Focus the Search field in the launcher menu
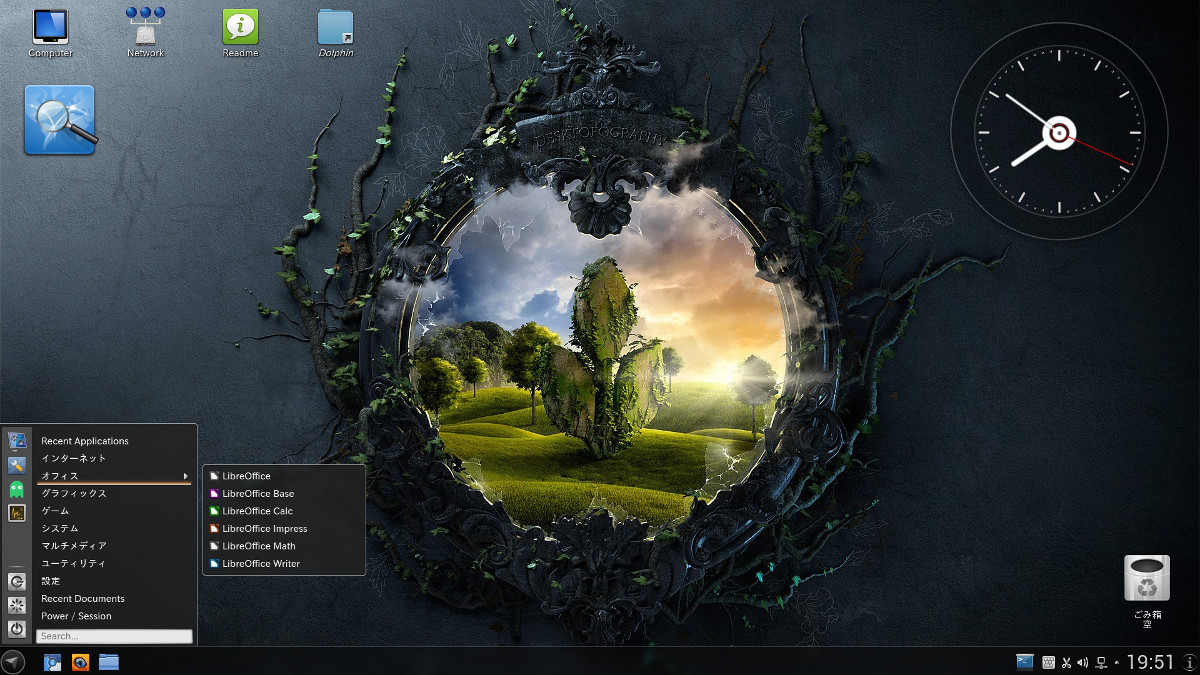1200x675 pixels. point(114,636)
